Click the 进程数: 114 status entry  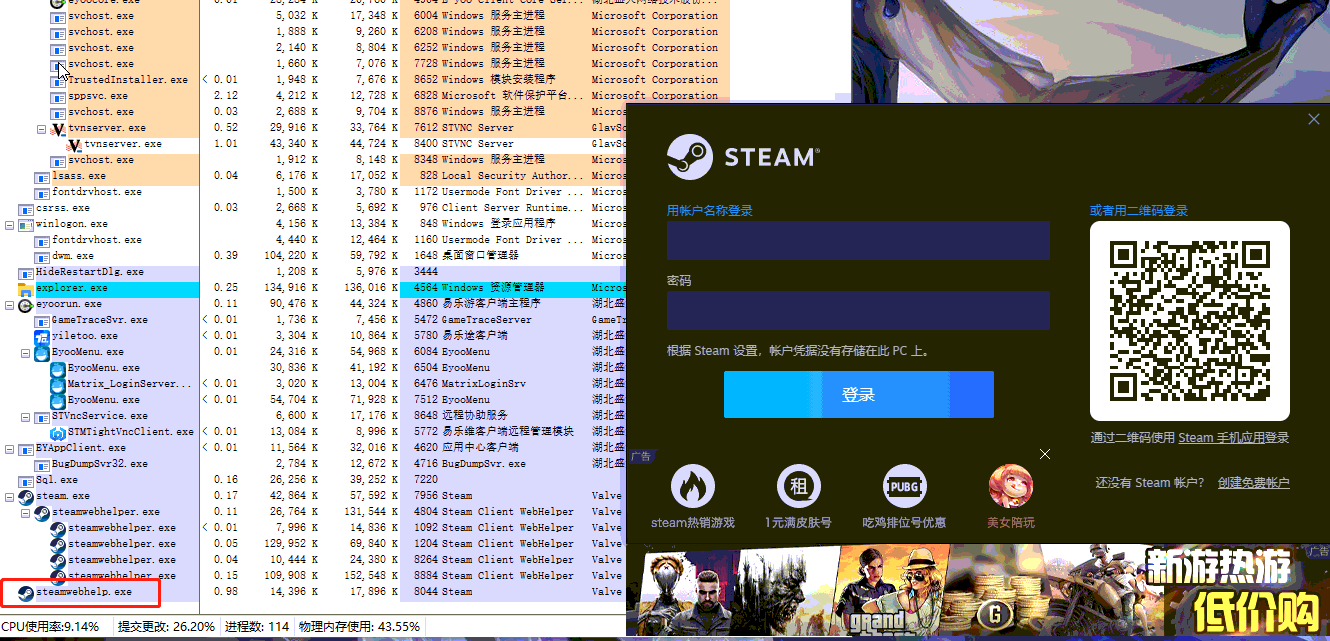[x=257, y=627]
